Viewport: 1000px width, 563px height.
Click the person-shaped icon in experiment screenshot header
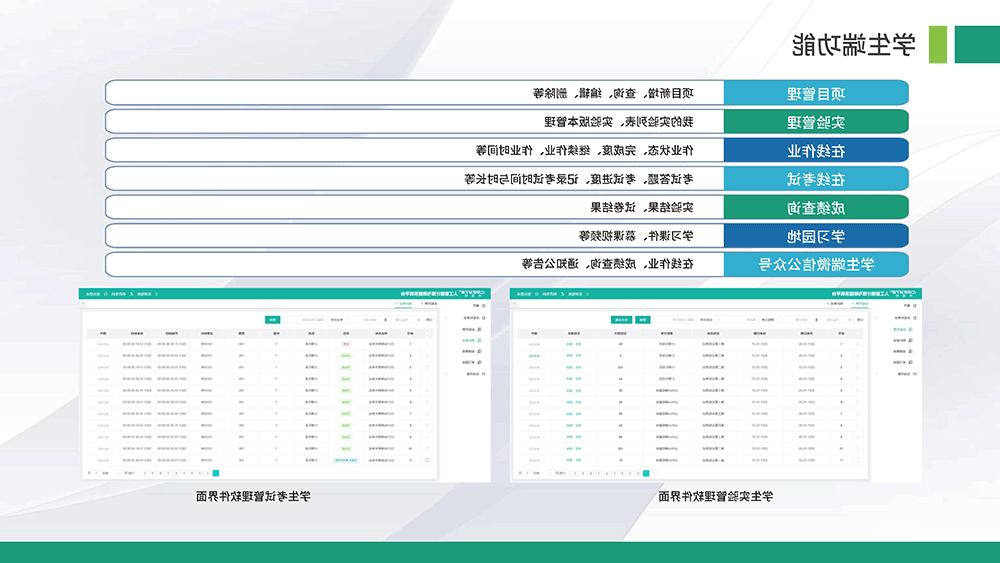coord(562,294)
